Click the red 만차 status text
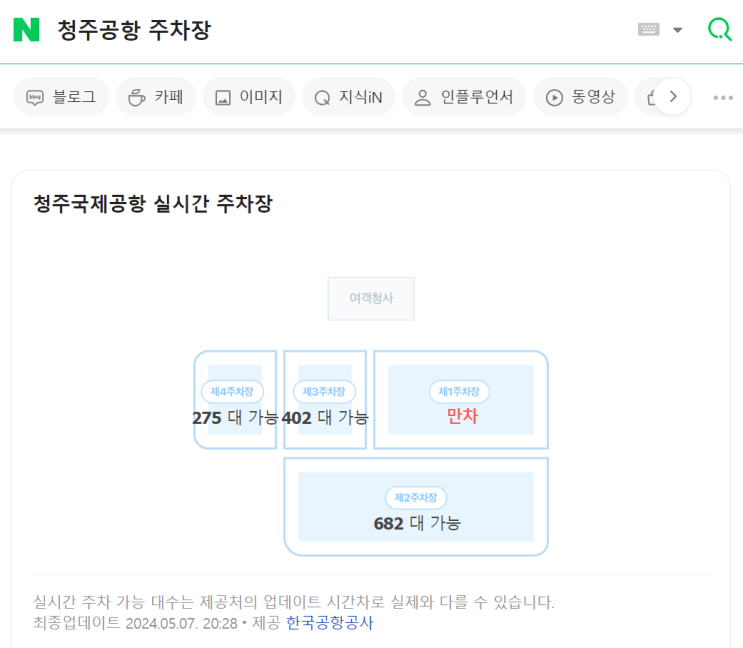This screenshot has width=743, height=648. (x=462, y=416)
